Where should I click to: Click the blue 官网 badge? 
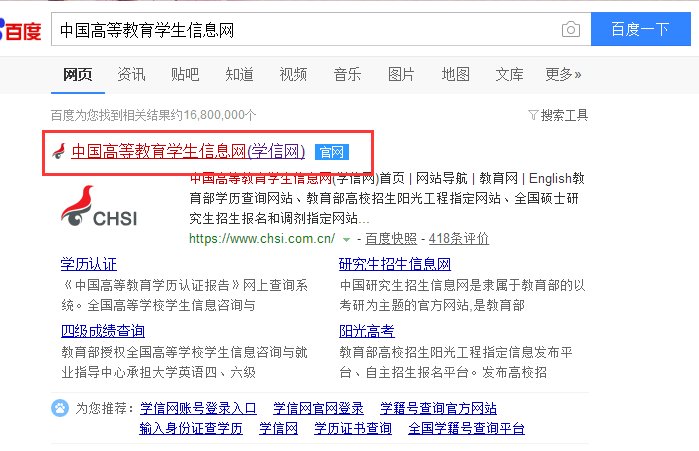point(332,152)
